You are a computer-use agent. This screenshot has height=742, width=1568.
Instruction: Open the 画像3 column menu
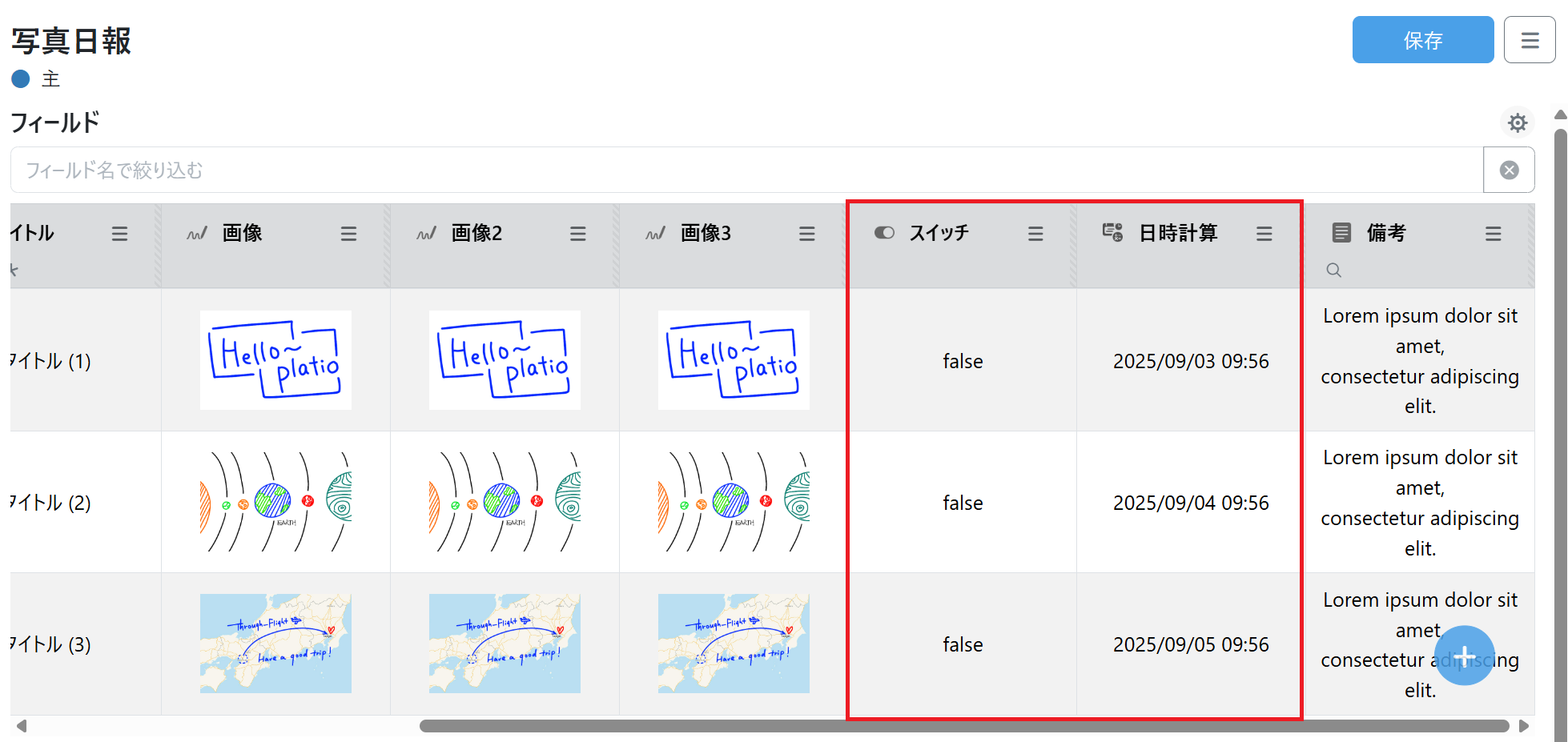(806, 234)
